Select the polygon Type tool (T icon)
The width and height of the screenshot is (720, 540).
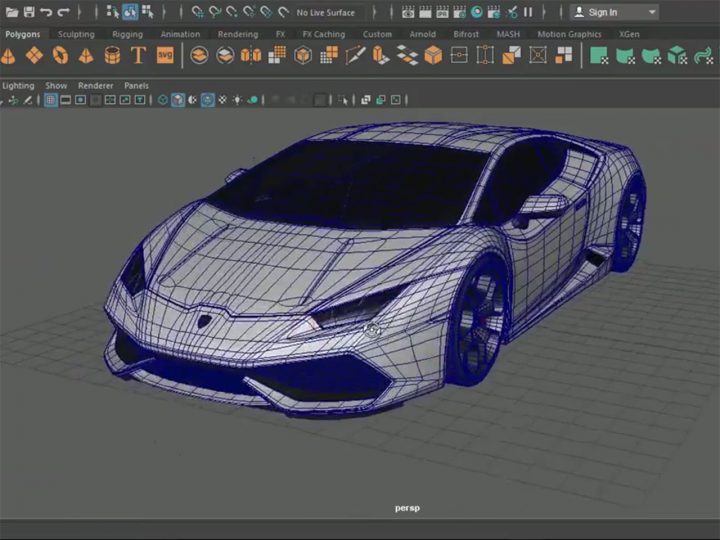click(x=138, y=55)
